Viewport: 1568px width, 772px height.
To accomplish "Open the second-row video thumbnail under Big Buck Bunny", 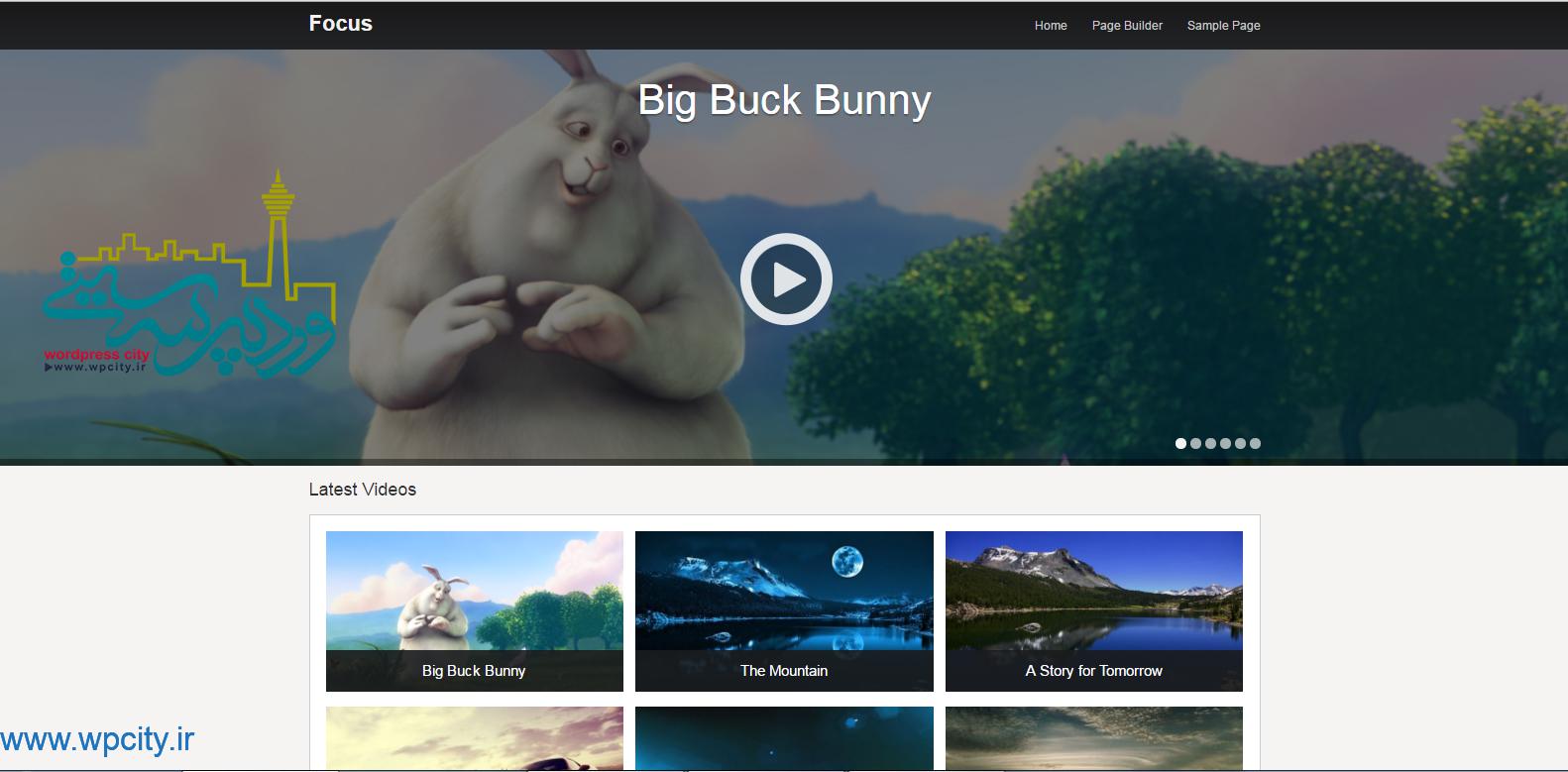I will click(x=475, y=738).
